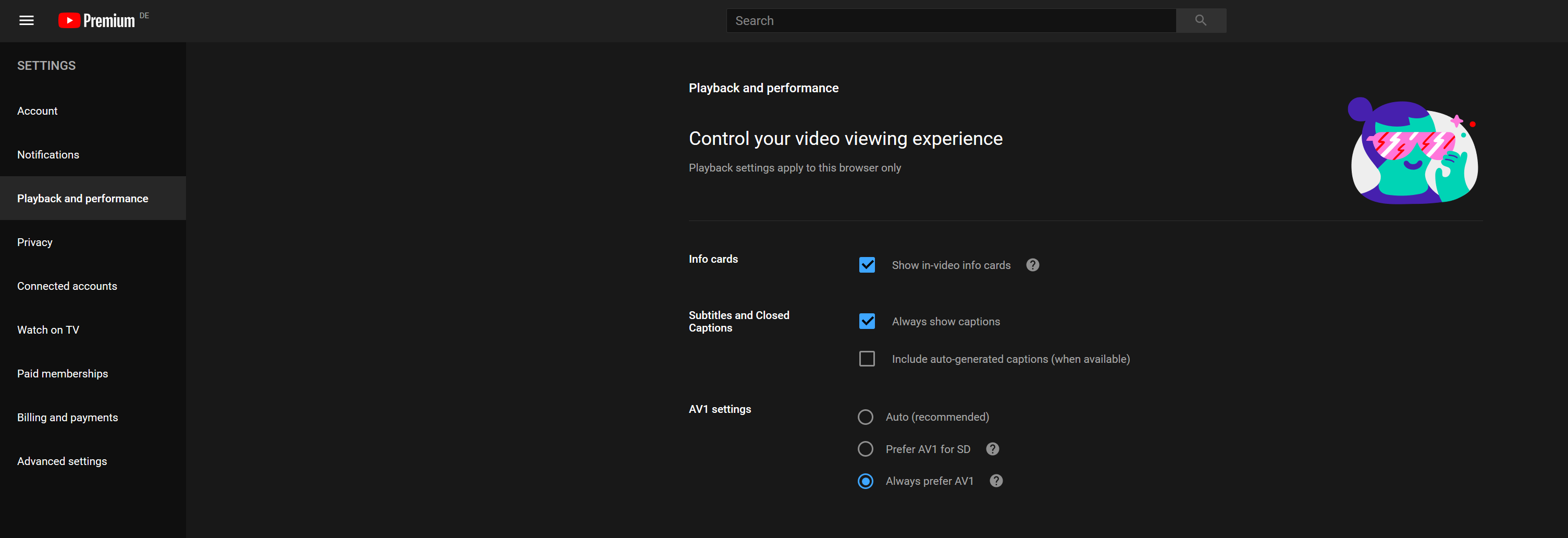Open Privacy settings section
The width and height of the screenshot is (1568, 538).
(35, 242)
